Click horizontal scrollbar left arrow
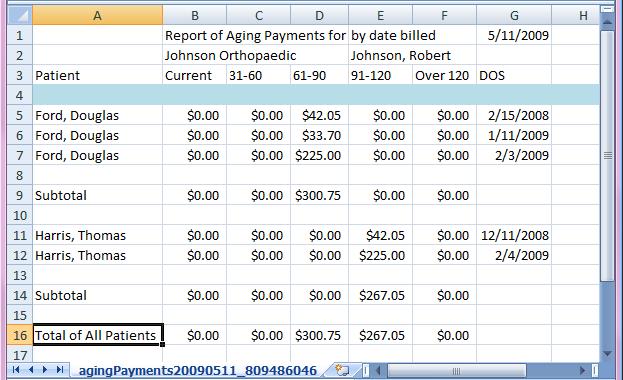Viewport: 623px width, 380px height. pos(378,371)
